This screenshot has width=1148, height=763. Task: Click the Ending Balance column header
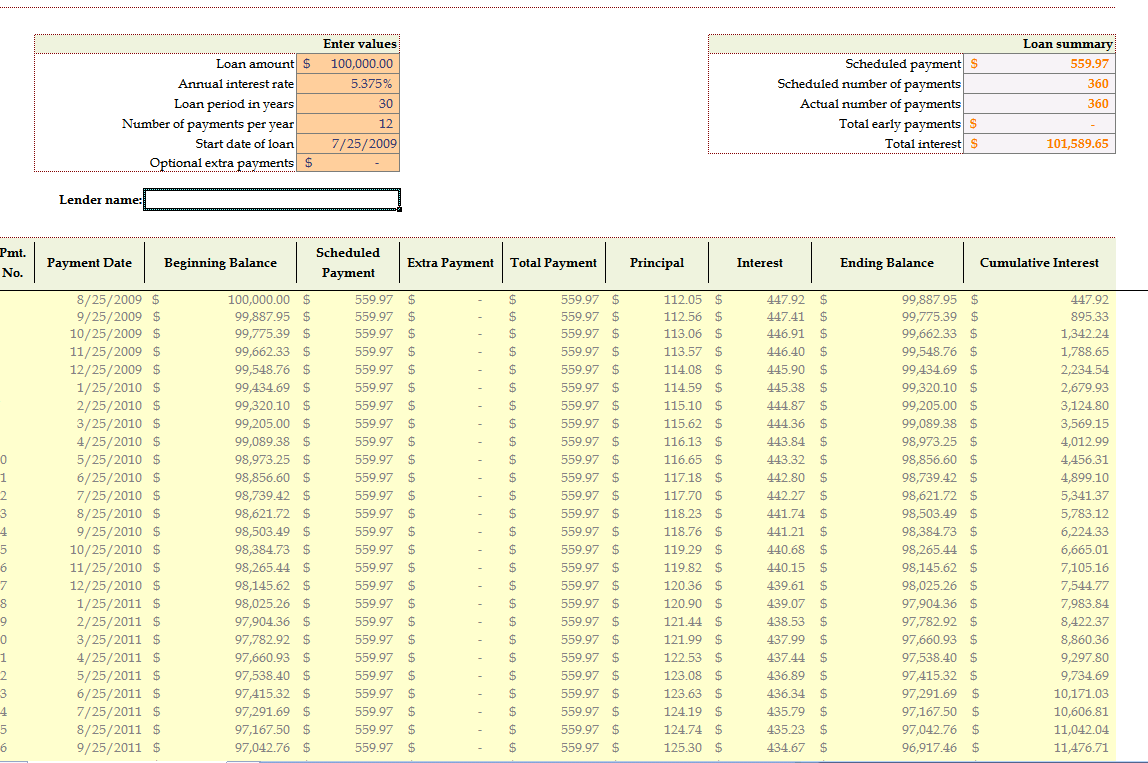coord(887,262)
